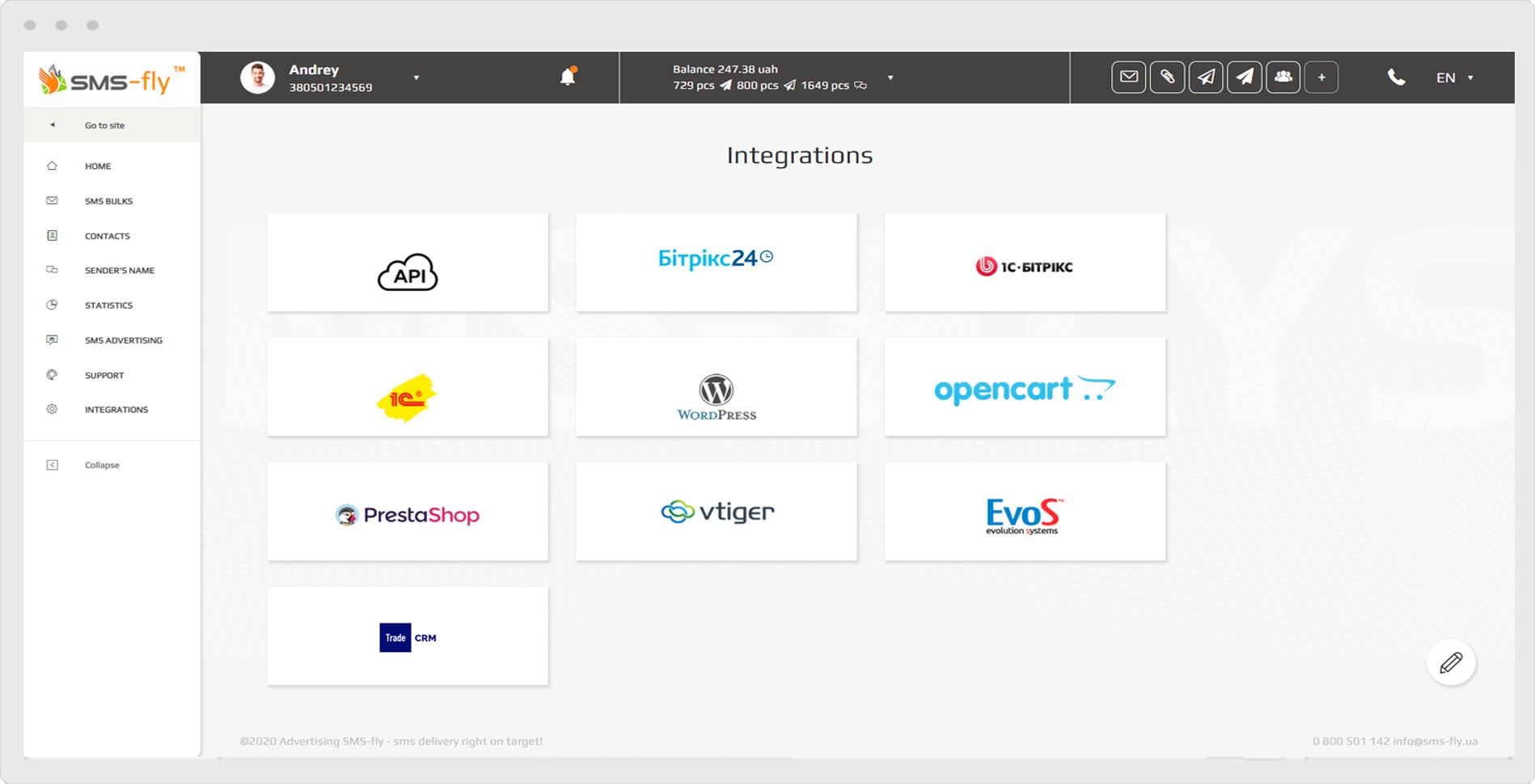This screenshot has width=1535, height=784.
Task: Click the dashed plus add button
Action: tap(1321, 78)
